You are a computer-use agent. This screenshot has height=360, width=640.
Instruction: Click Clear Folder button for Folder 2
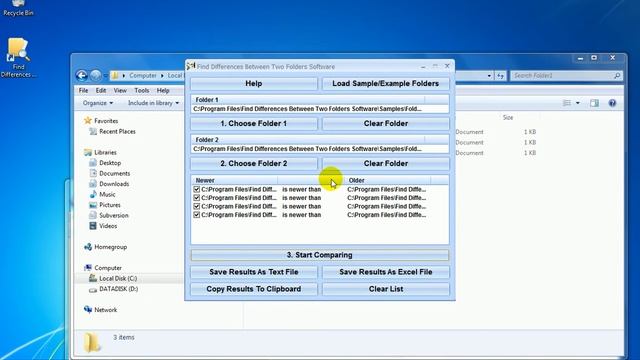click(x=386, y=164)
